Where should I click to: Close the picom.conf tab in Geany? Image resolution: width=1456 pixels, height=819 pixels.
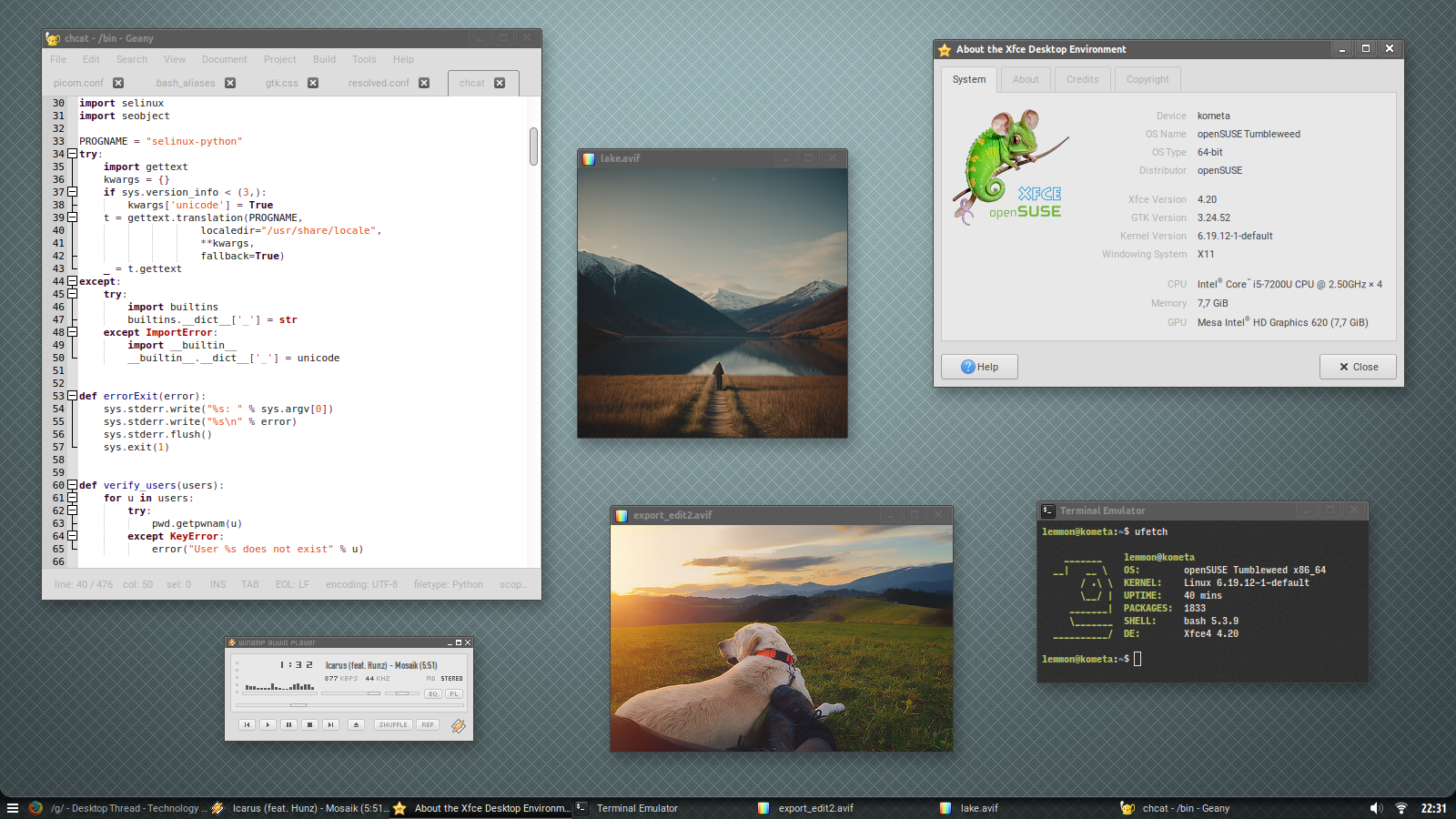(118, 83)
